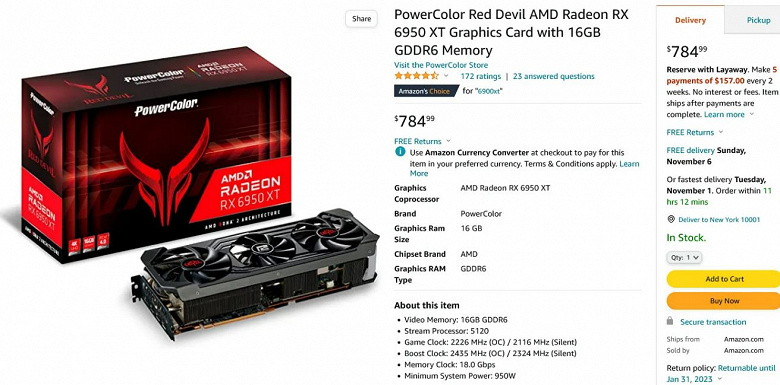Open the star ratings dropdown chevron
780x385 pixels.
pos(446,76)
